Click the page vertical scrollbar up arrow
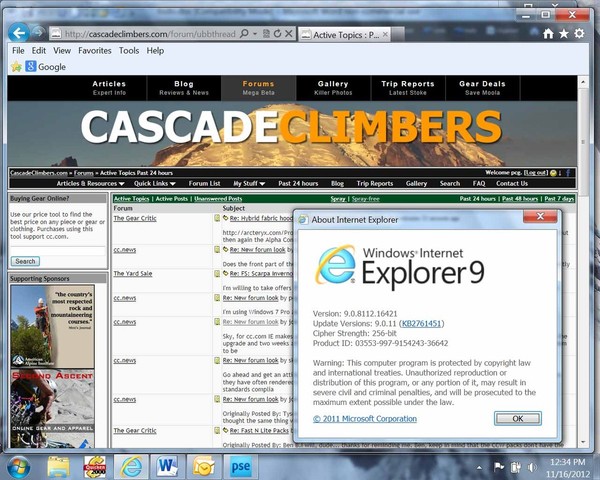Screen dimensions: 600x480 pos(583,82)
